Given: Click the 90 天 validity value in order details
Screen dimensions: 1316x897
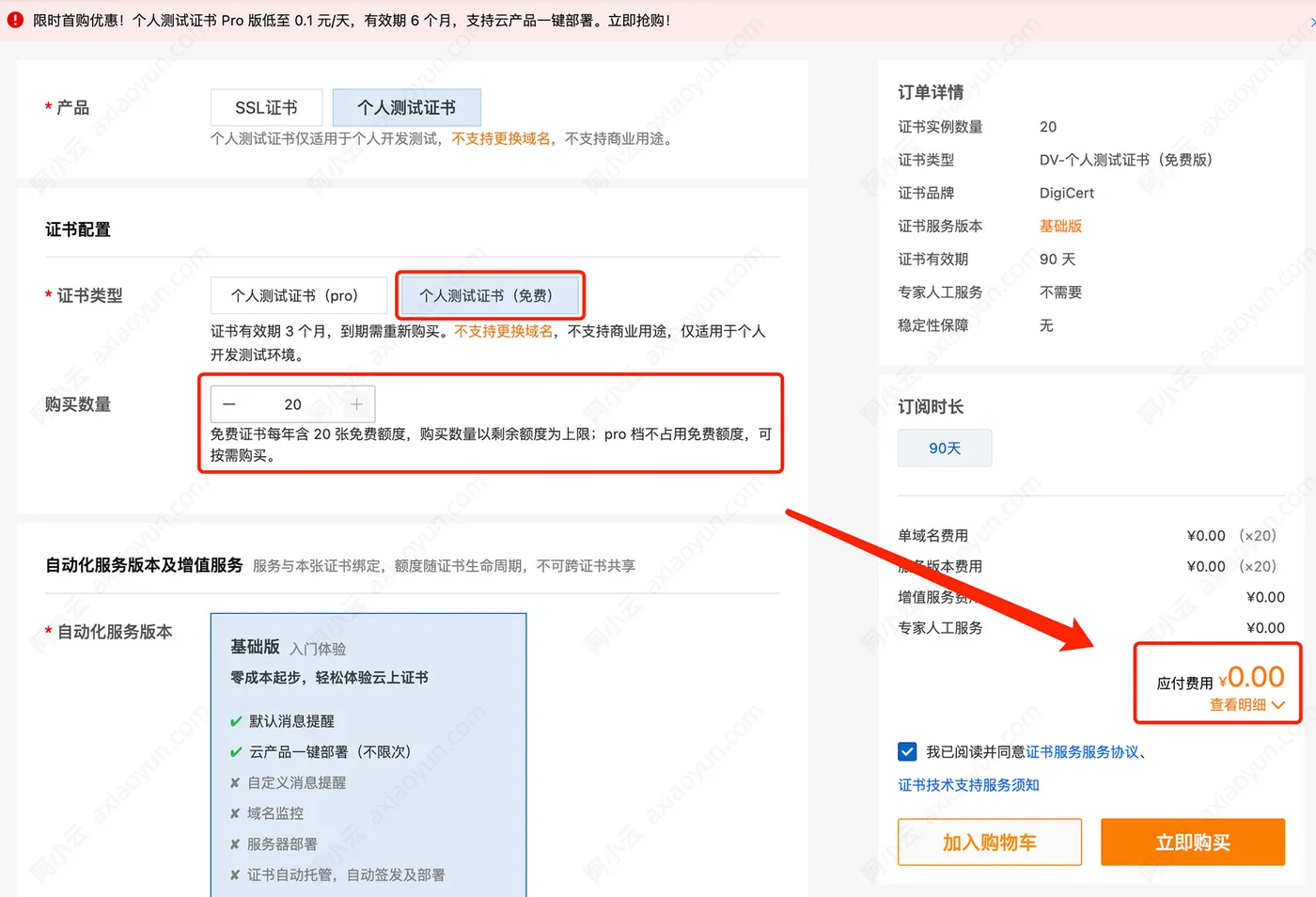Looking at the screenshot, I should click(1057, 259).
